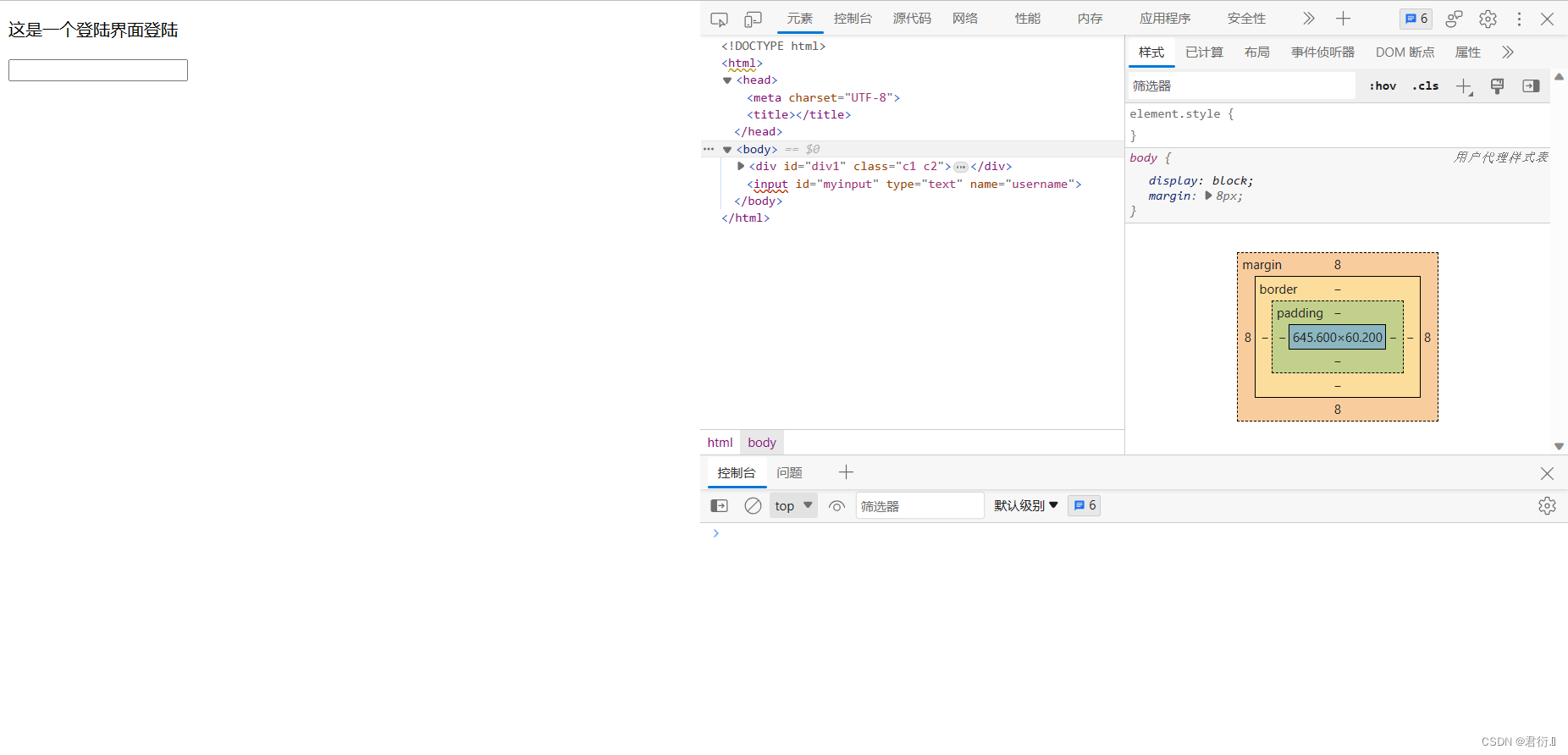Add a new DevTools tool tab

tap(1343, 19)
